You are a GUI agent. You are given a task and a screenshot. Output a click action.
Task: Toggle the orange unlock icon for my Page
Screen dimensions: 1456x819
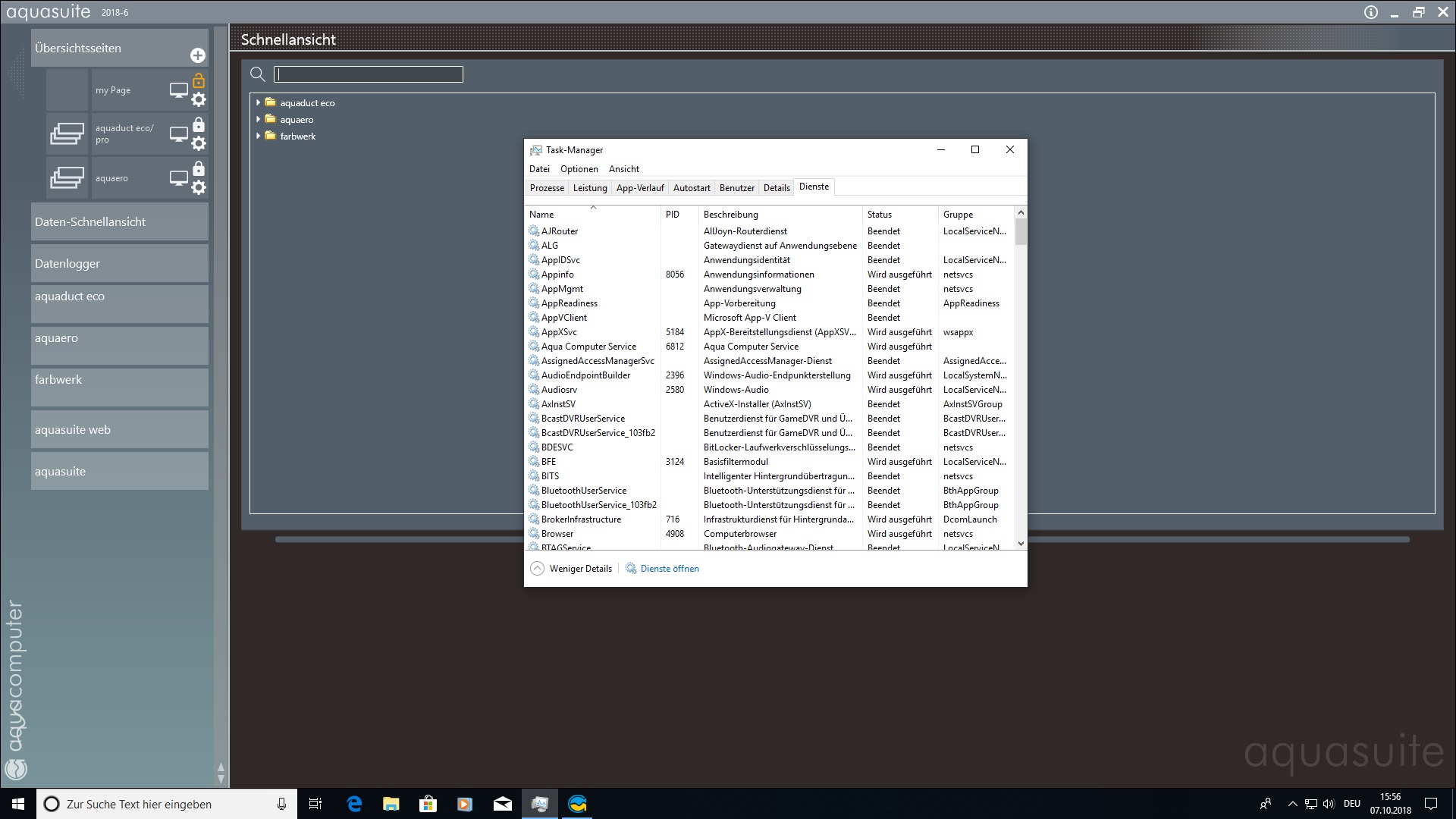[199, 80]
